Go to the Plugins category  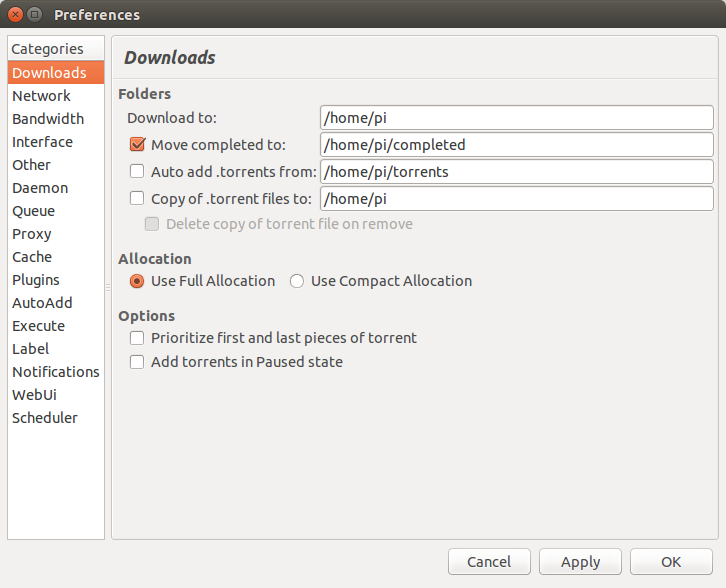(x=56, y=280)
